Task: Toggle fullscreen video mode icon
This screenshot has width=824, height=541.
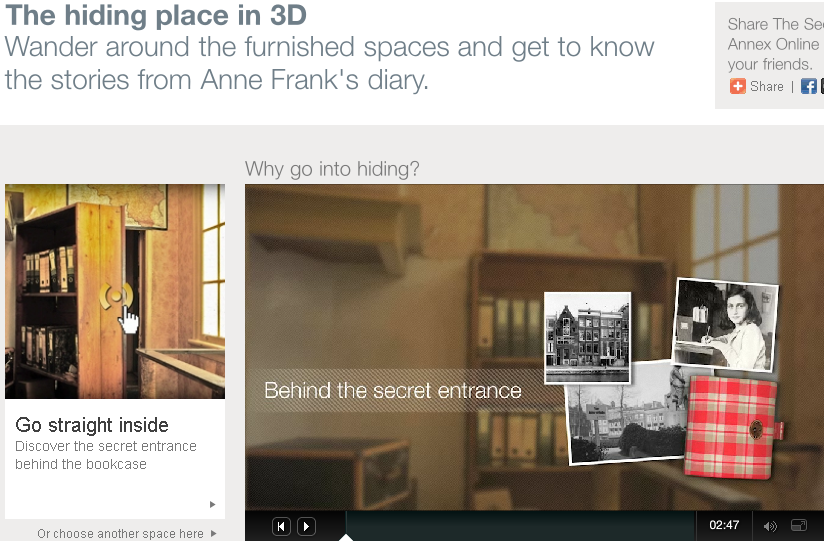Action: (799, 525)
